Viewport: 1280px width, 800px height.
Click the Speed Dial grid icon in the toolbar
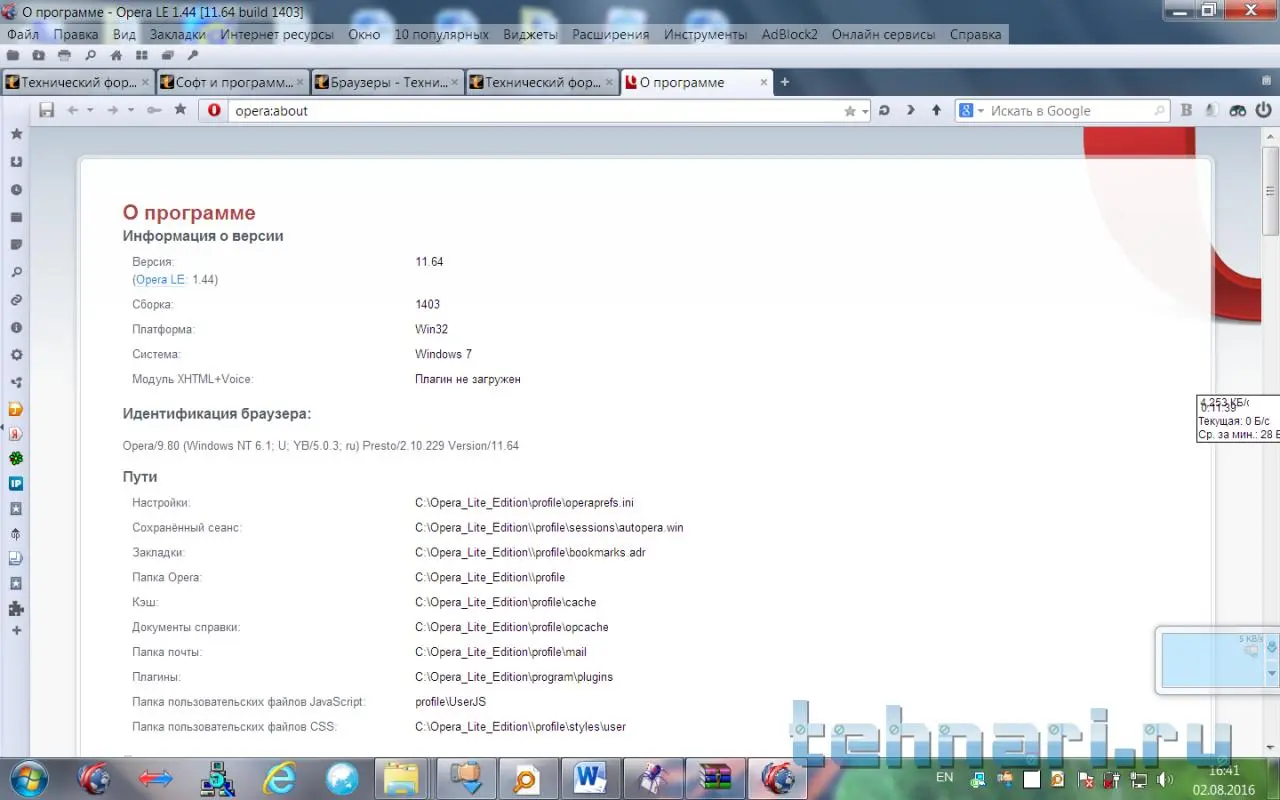142,55
